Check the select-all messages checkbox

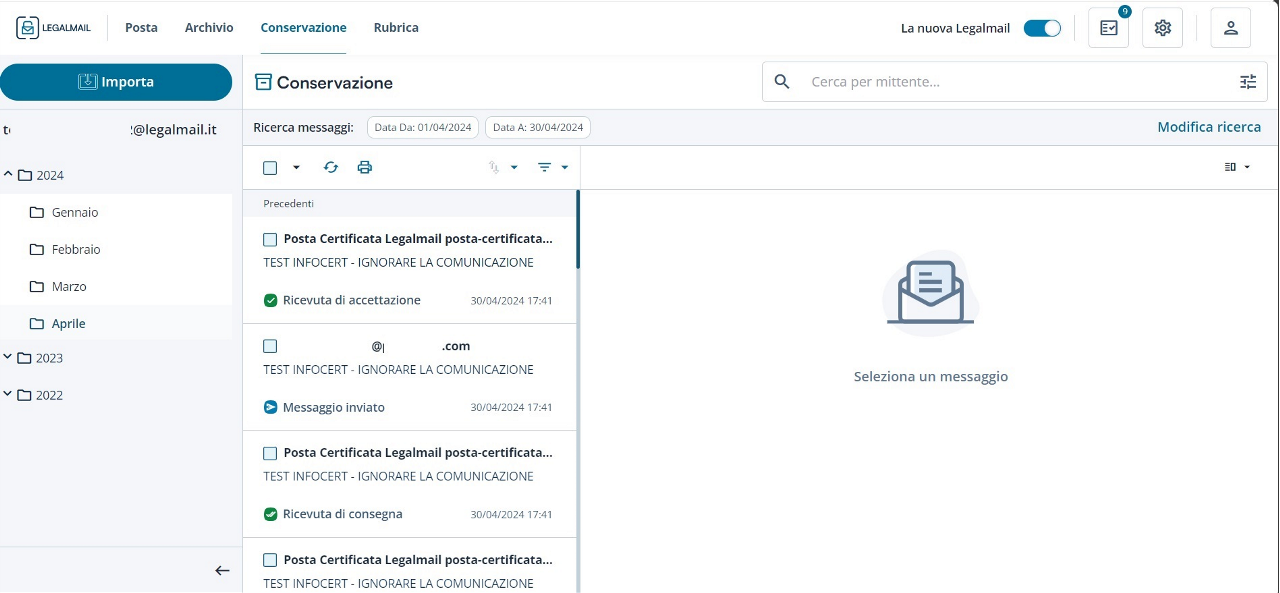tap(270, 168)
